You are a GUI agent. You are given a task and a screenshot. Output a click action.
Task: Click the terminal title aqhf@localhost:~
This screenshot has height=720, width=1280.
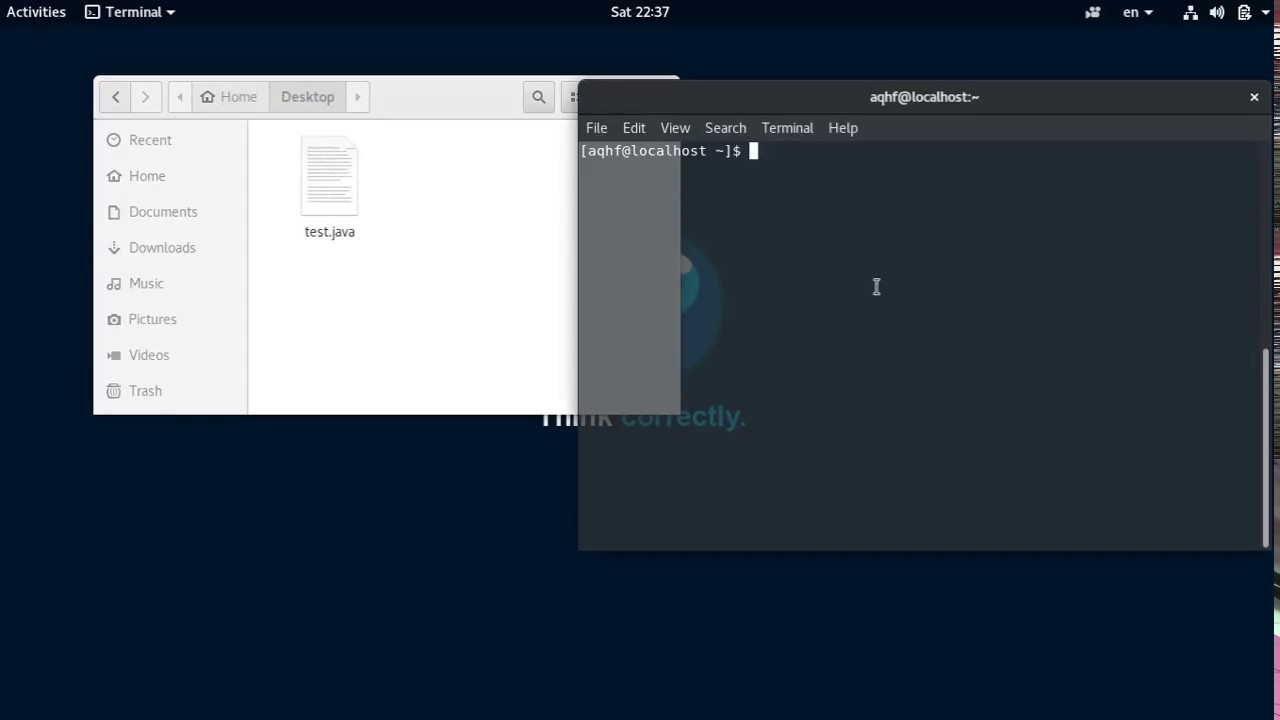tap(924, 97)
